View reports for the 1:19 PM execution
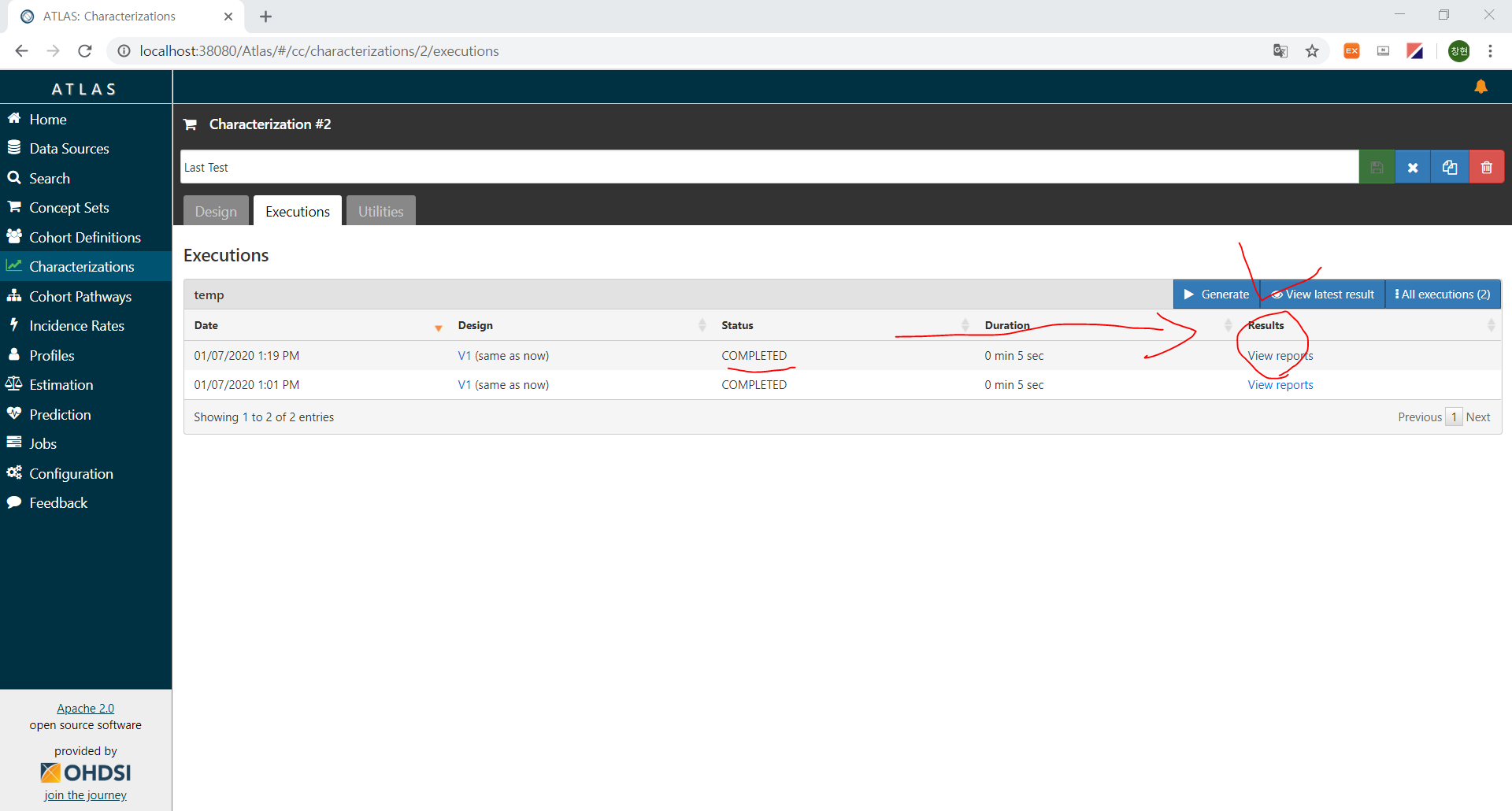This screenshot has height=811, width=1512. point(1279,355)
